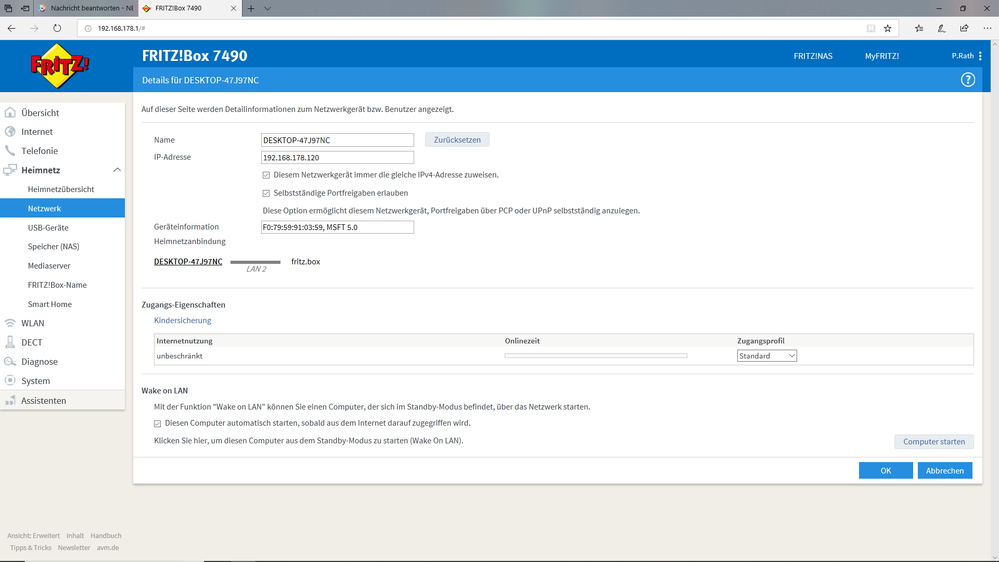Screen dimensions: 999x562
Task: Open a new browser tab with plus
Action: click(x=251, y=8)
